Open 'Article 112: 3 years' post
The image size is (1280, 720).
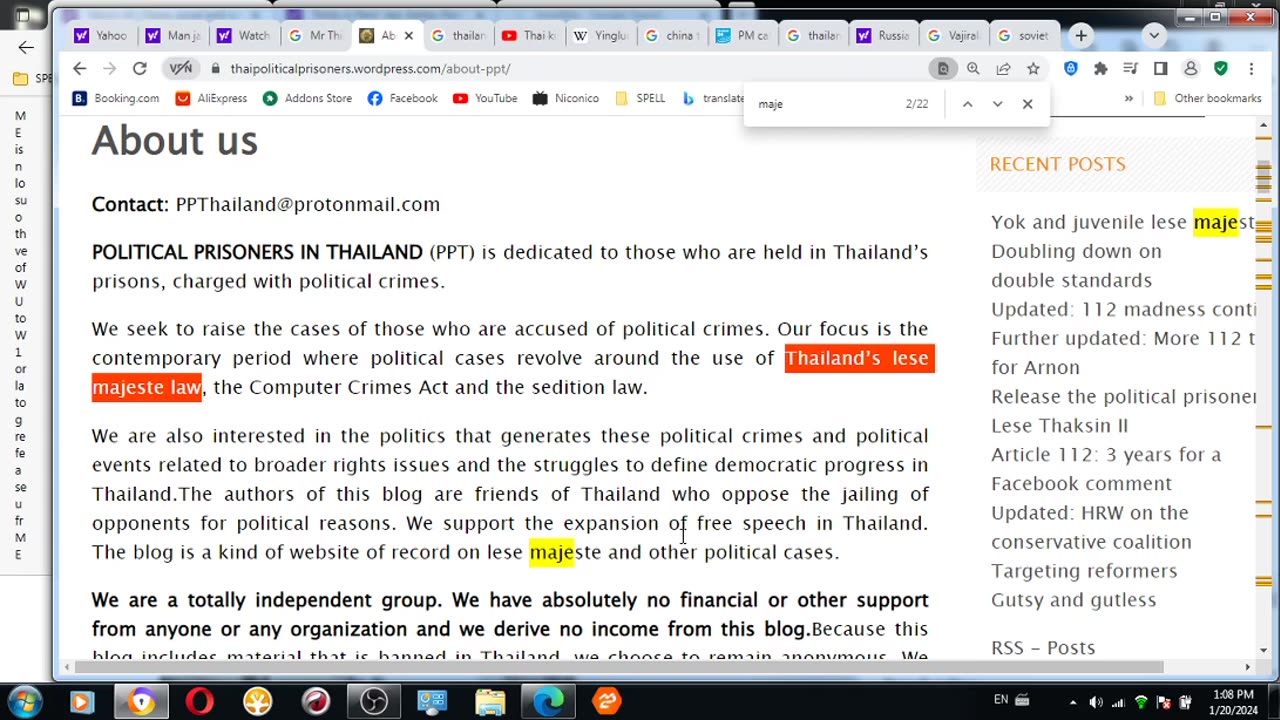1106,468
